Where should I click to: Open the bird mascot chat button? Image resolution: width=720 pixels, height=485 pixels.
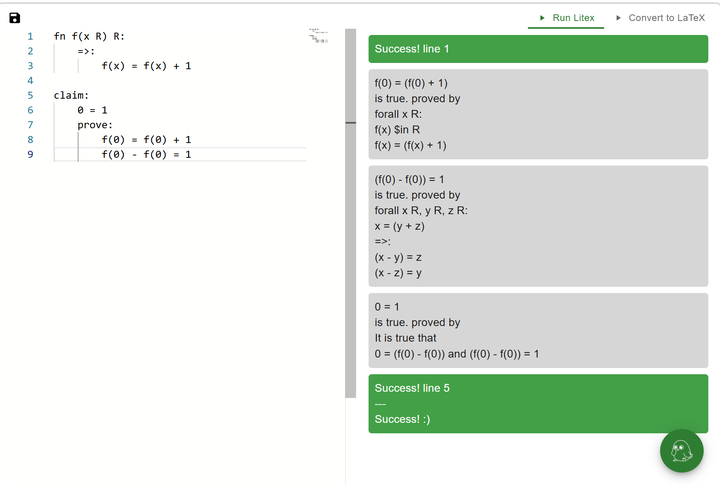point(681,451)
